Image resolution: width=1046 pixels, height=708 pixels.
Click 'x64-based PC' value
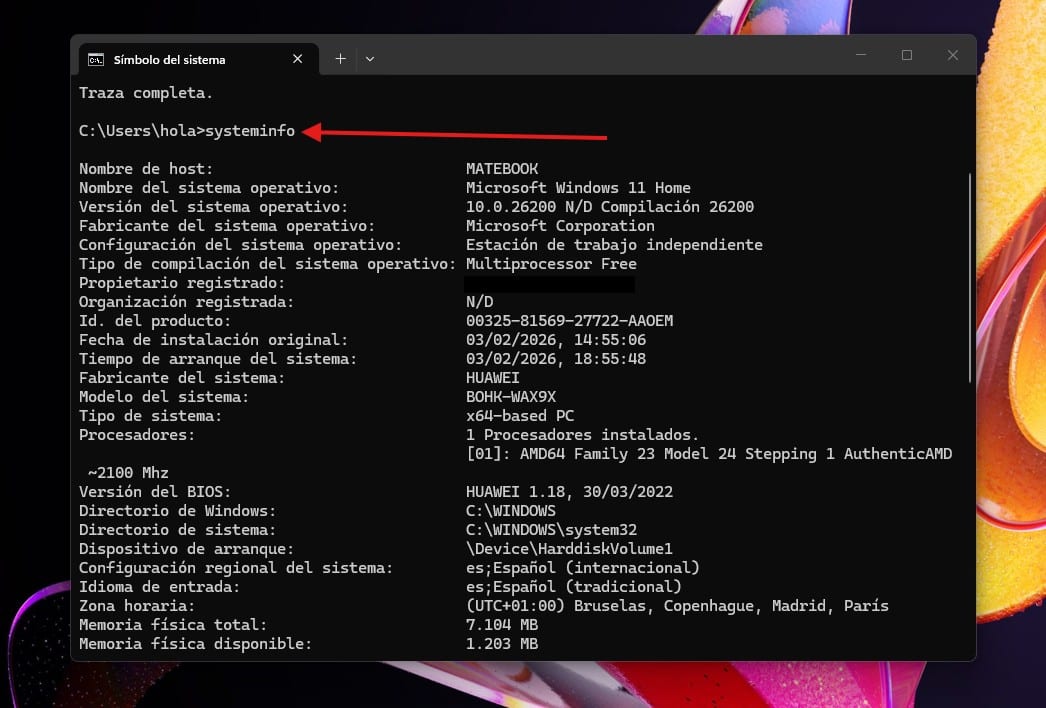point(520,416)
